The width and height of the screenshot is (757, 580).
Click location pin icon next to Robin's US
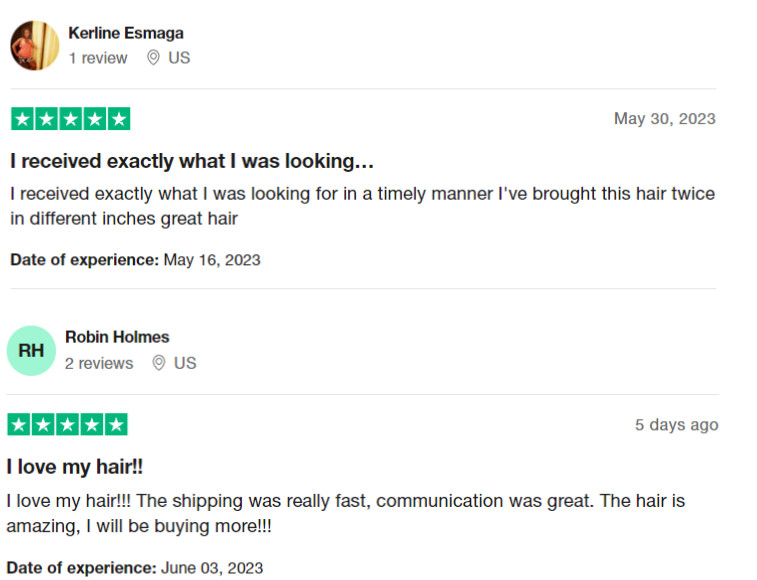(159, 363)
